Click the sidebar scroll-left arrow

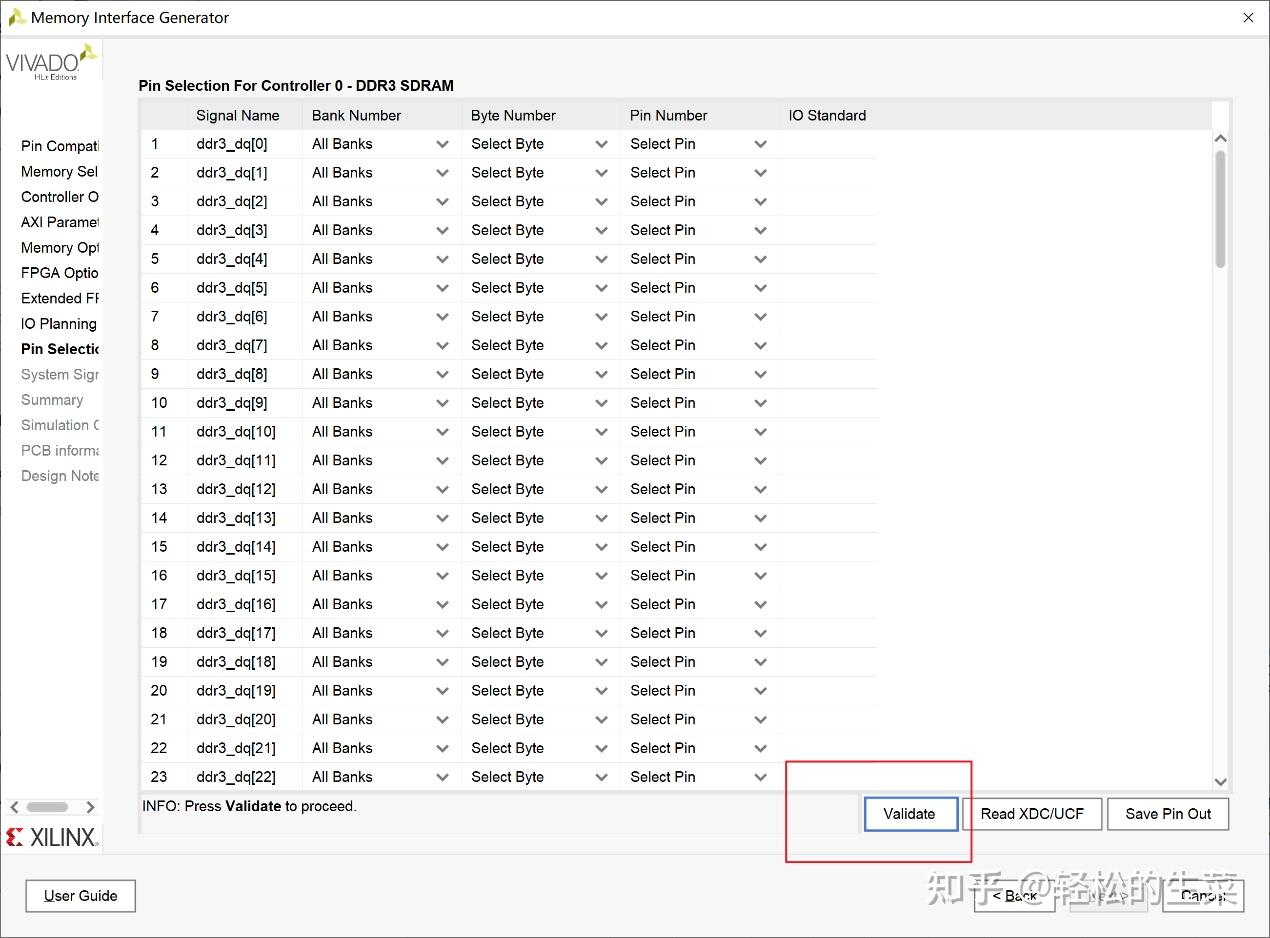click(x=14, y=807)
